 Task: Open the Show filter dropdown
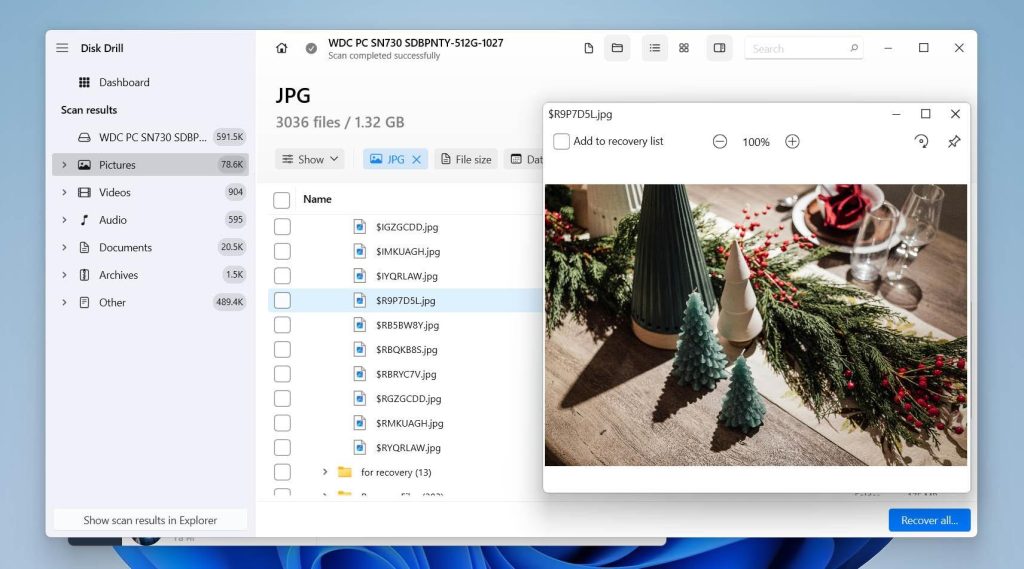pyautogui.click(x=310, y=159)
